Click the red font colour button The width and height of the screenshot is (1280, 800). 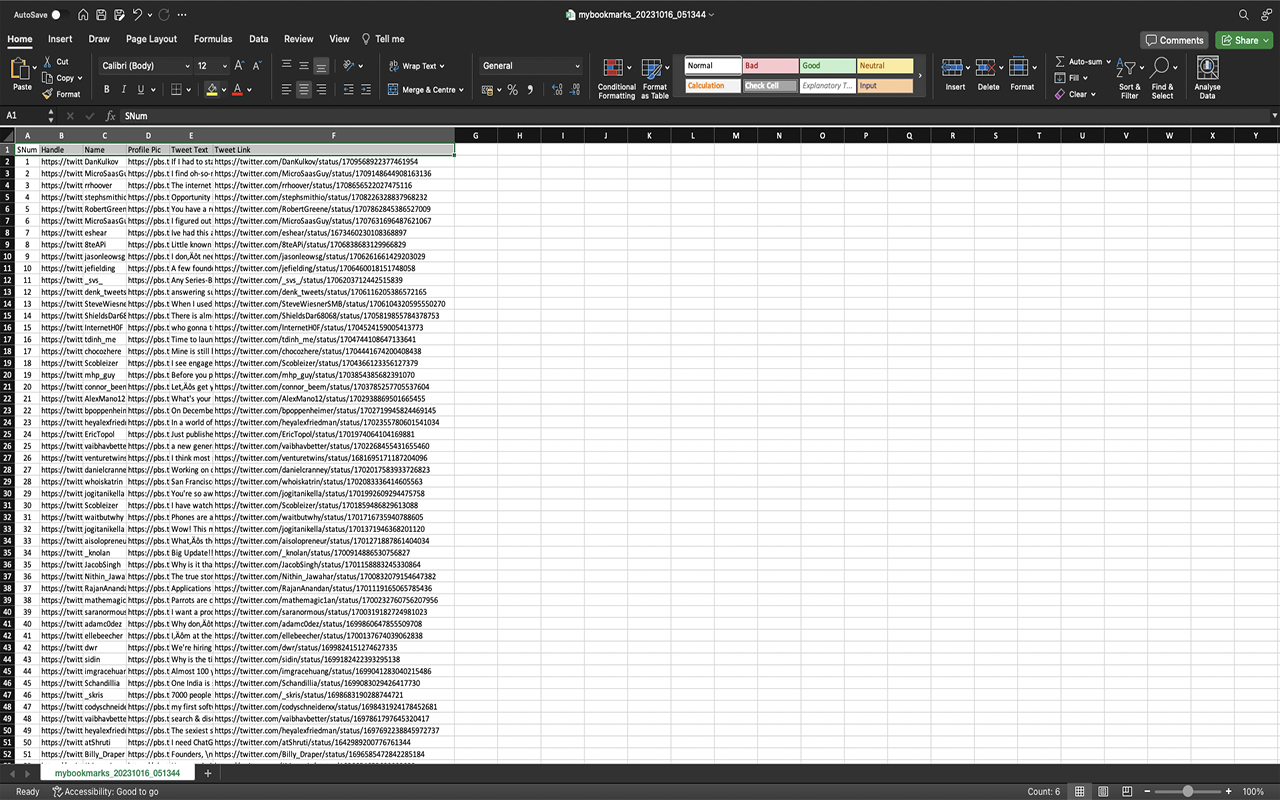click(237, 90)
